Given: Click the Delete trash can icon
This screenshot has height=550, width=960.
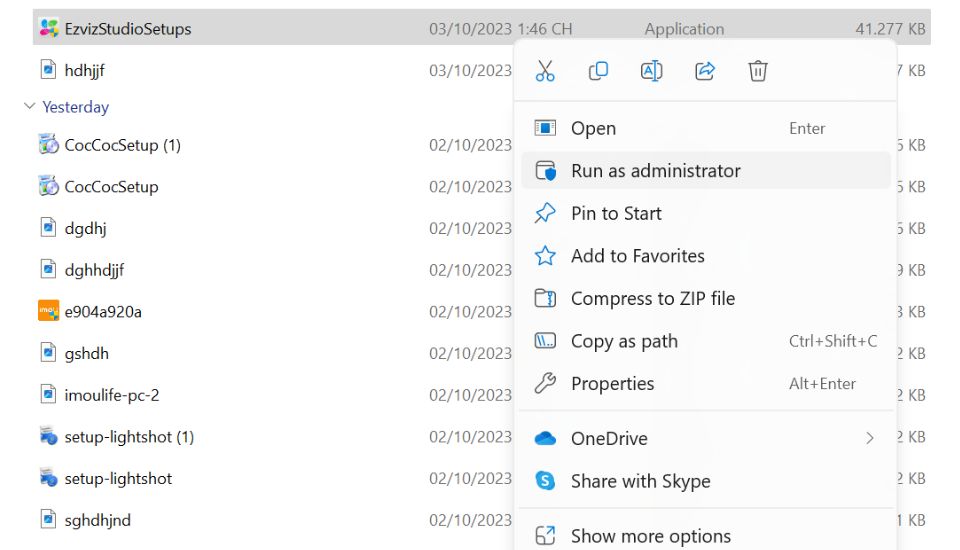Looking at the screenshot, I should coord(758,71).
